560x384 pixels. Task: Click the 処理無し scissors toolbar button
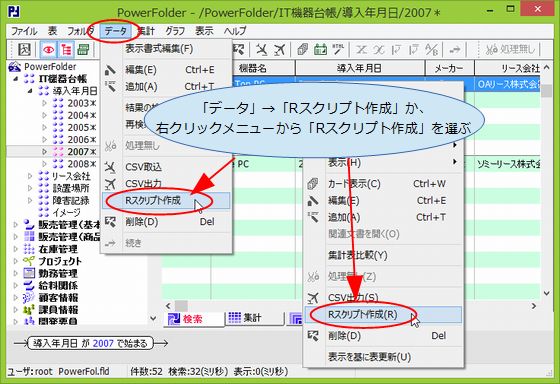(x=511, y=49)
